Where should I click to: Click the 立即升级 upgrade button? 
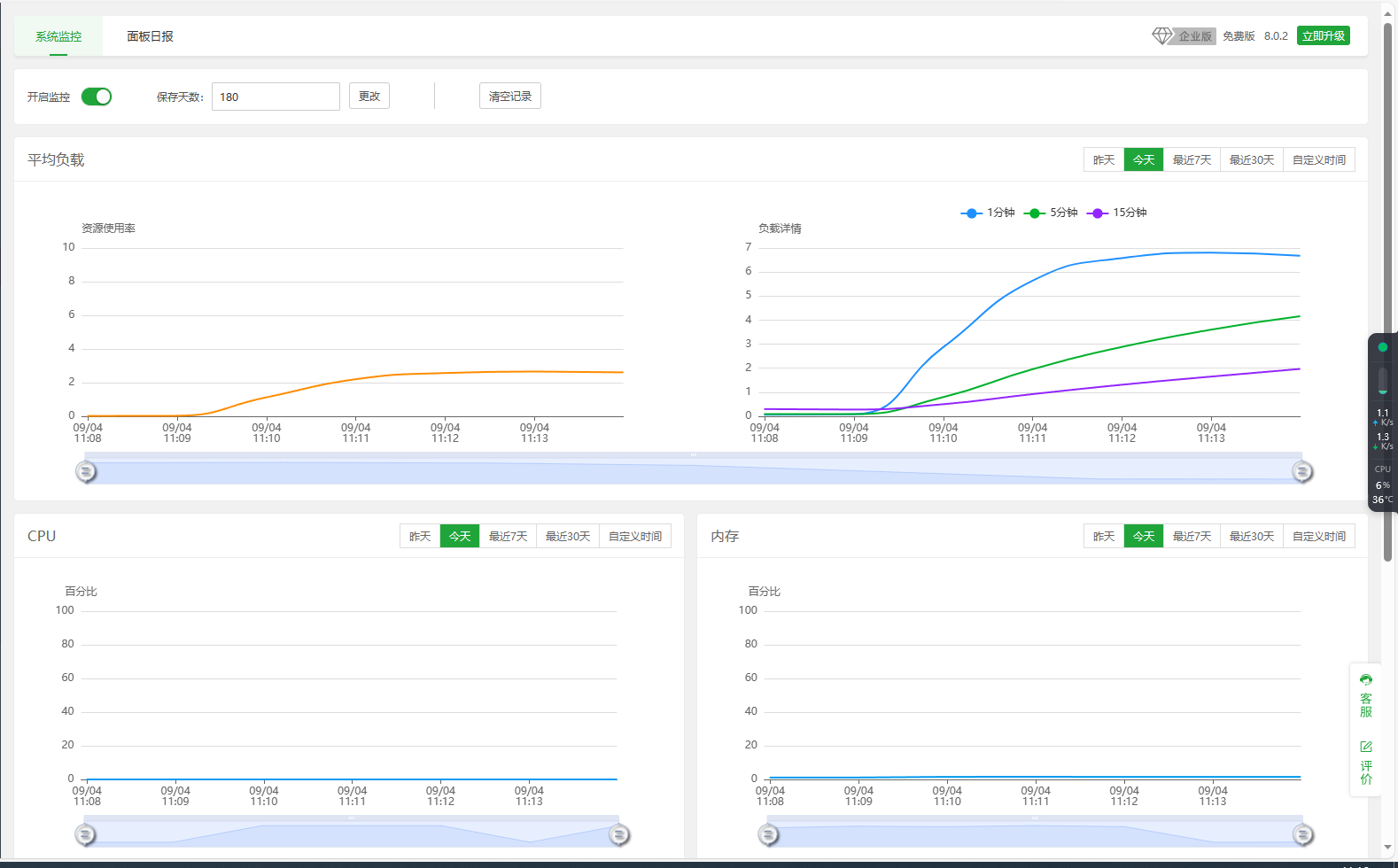pyautogui.click(x=1324, y=35)
